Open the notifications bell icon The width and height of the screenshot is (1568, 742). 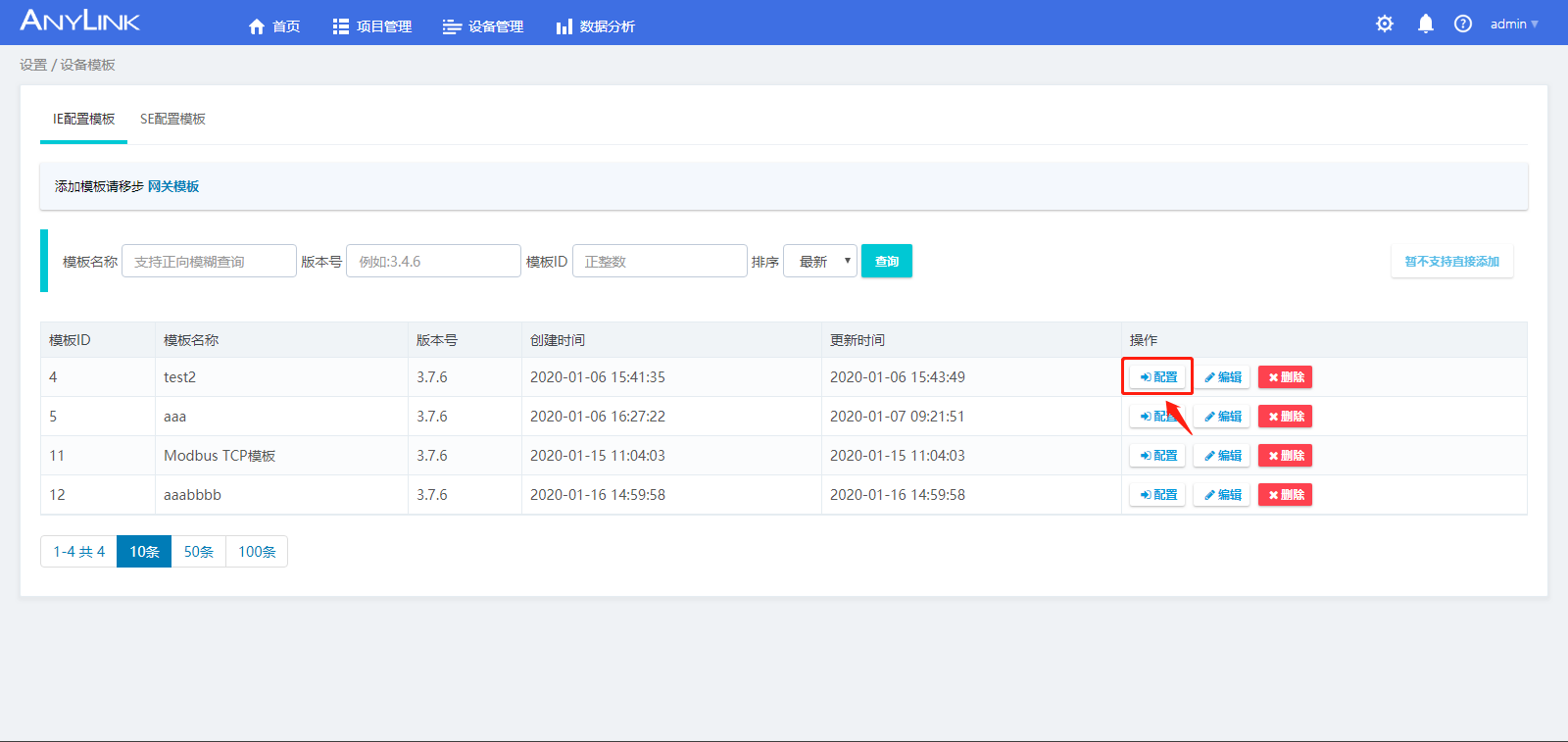[1426, 24]
